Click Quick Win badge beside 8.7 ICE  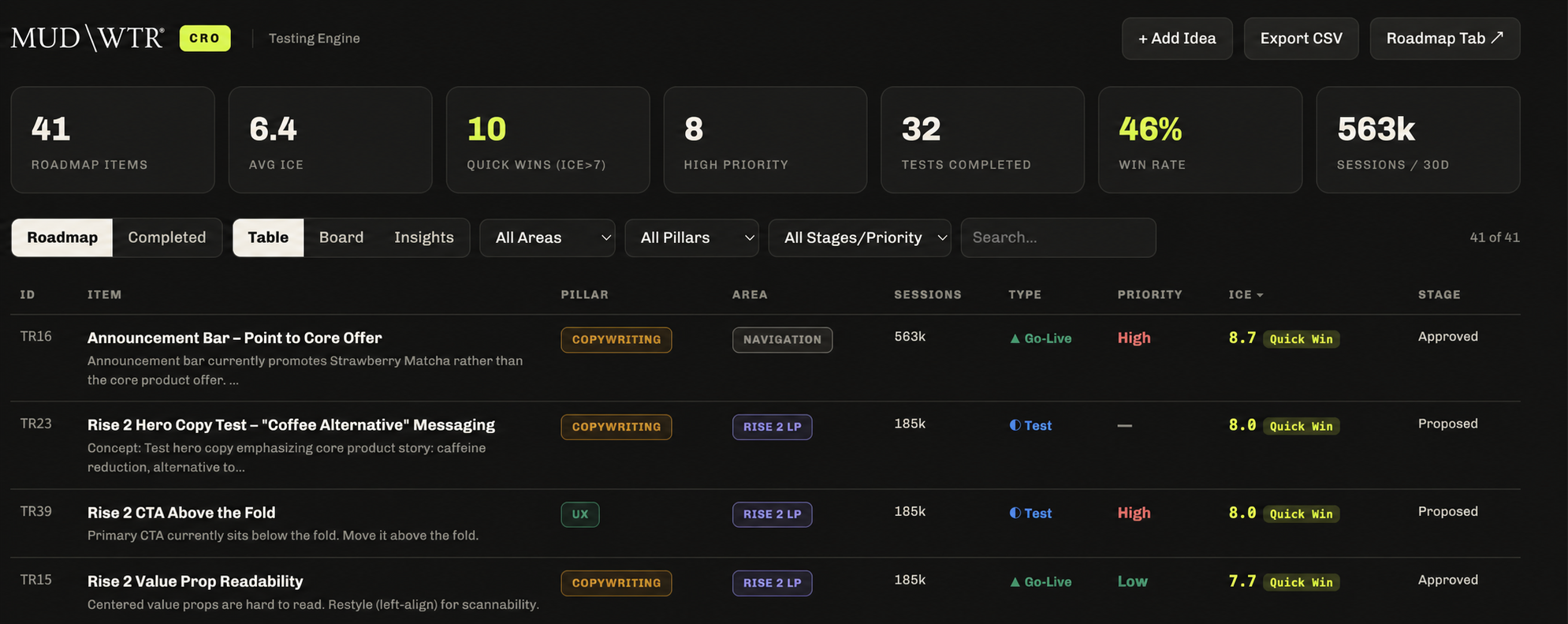1301,339
